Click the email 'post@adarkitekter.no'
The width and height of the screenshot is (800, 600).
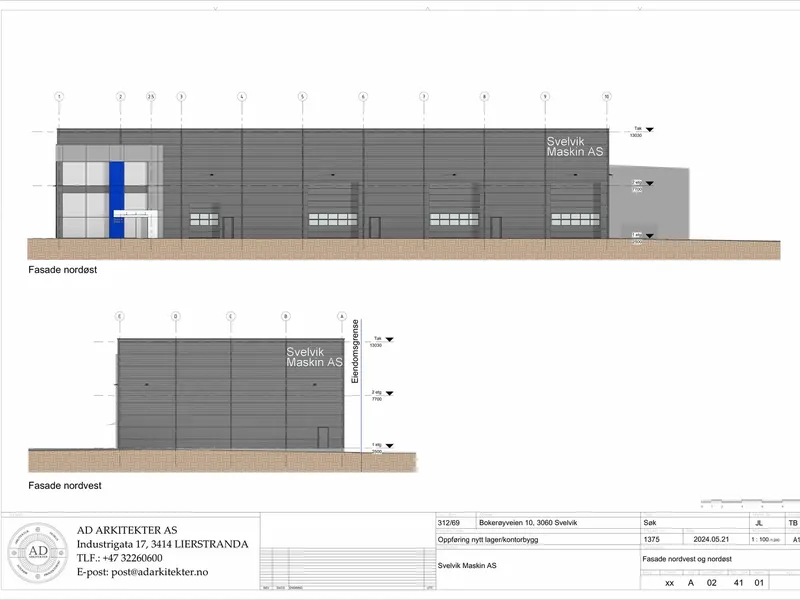pos(160,572)
